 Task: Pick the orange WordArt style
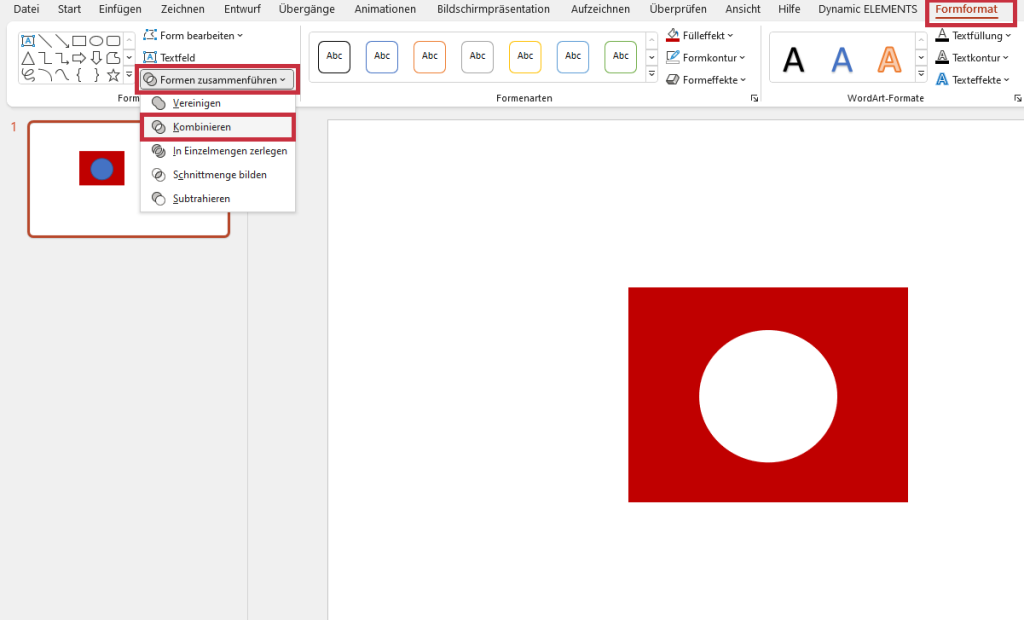coord(889,60)
